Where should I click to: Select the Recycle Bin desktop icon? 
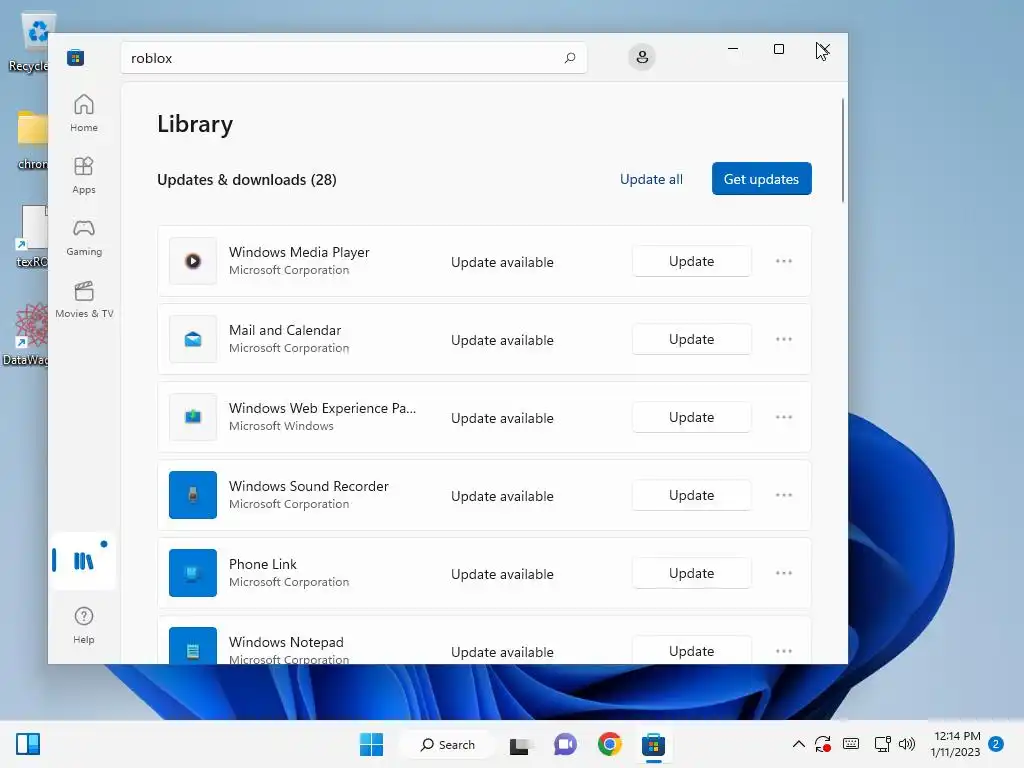click(29, 41)
